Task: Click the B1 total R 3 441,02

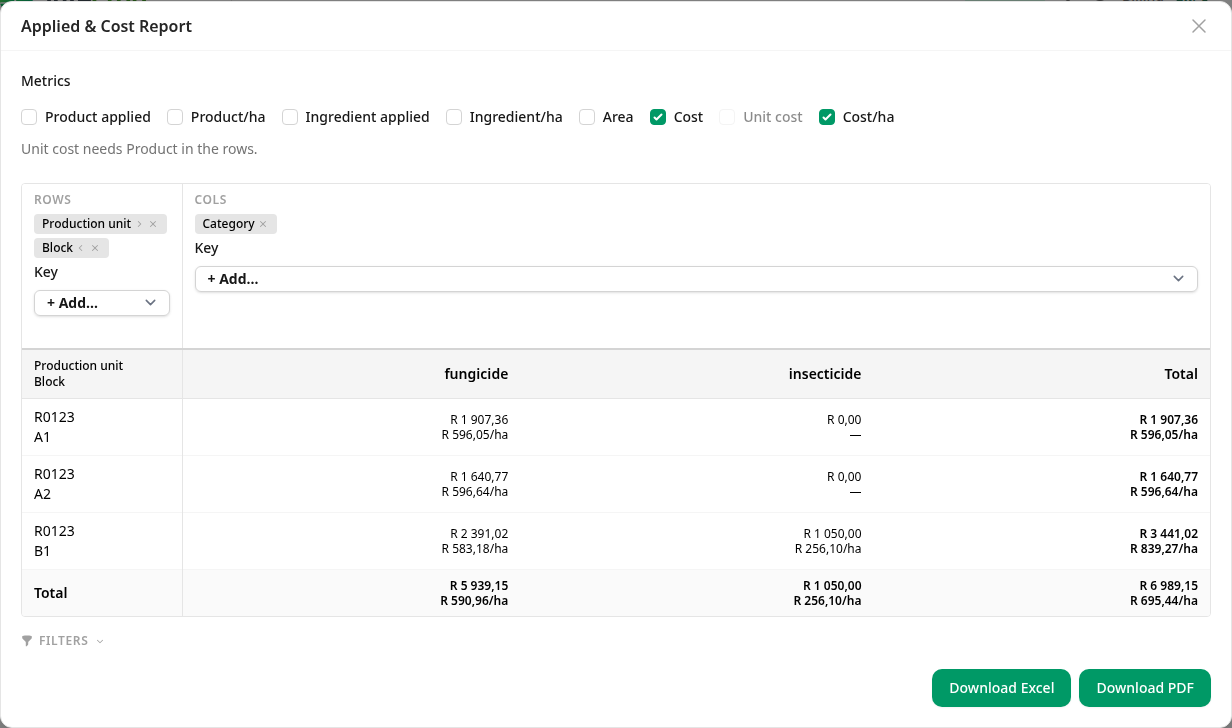Action: 1168,534
